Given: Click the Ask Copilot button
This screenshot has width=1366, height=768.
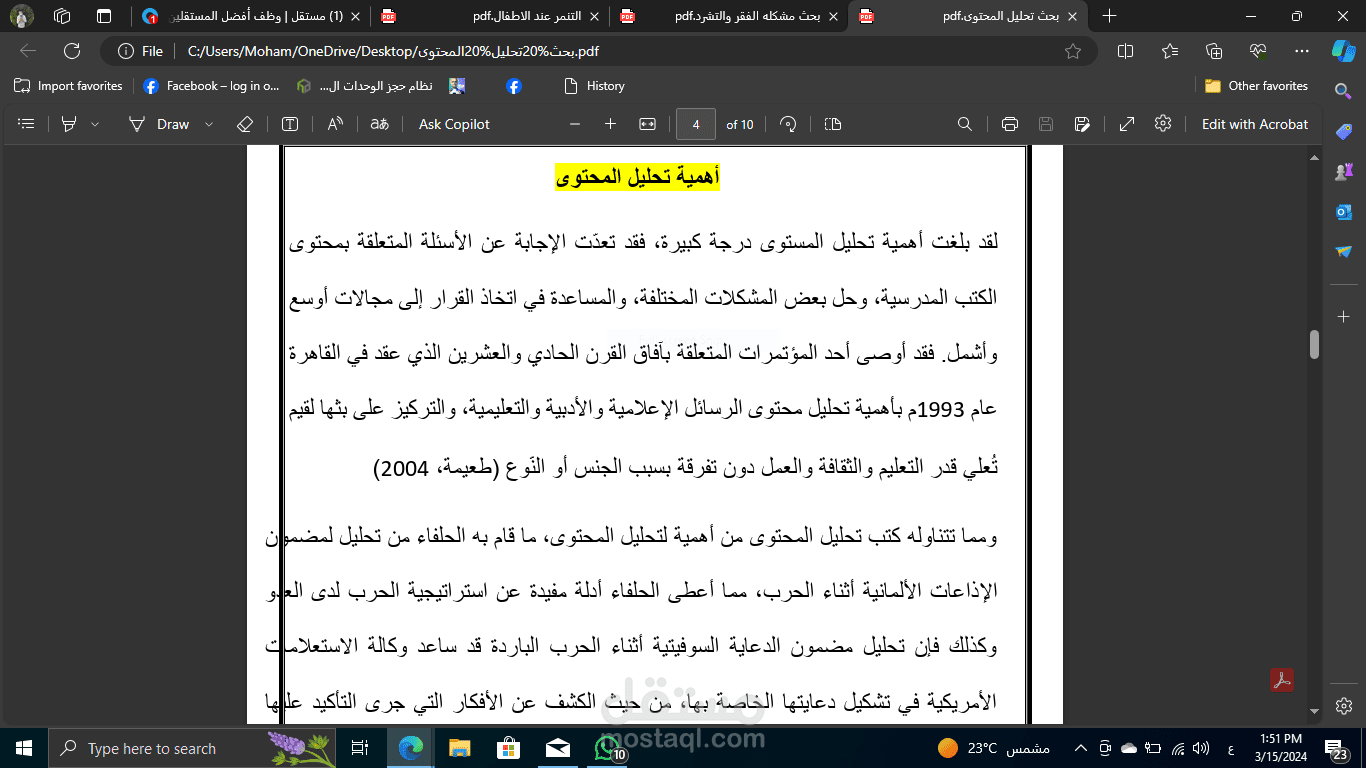Looking at the screenshot, I should (454, 124).
